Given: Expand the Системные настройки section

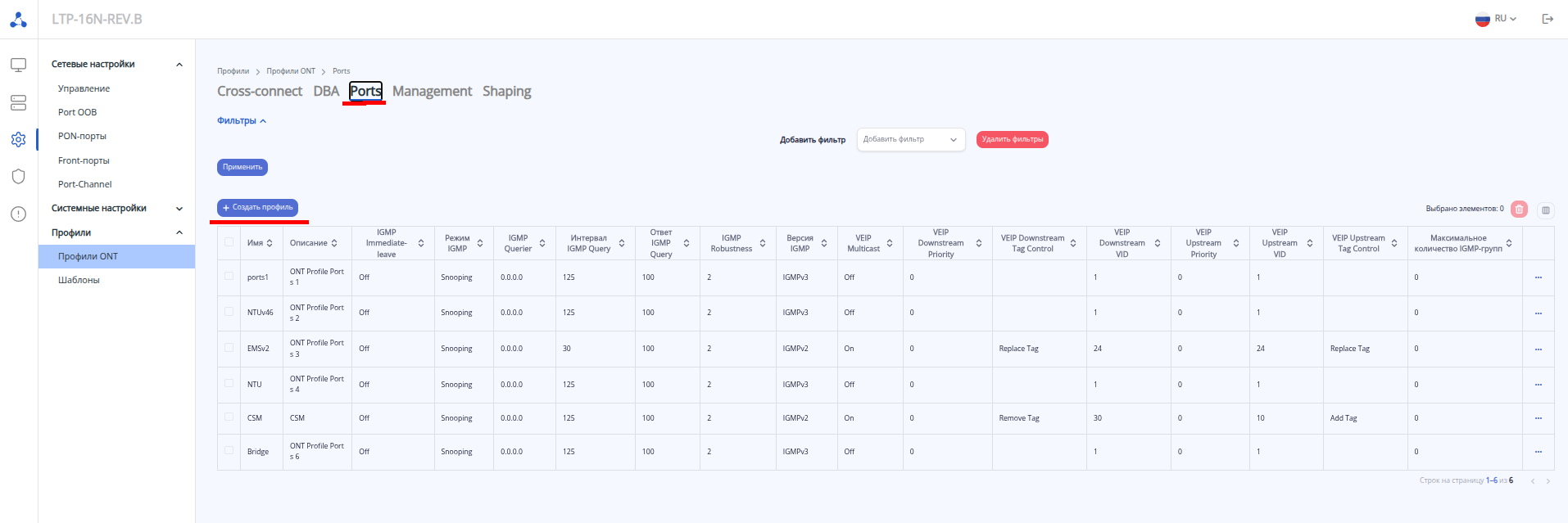Looking at the screenshot, I should click(x=179, y=209).
